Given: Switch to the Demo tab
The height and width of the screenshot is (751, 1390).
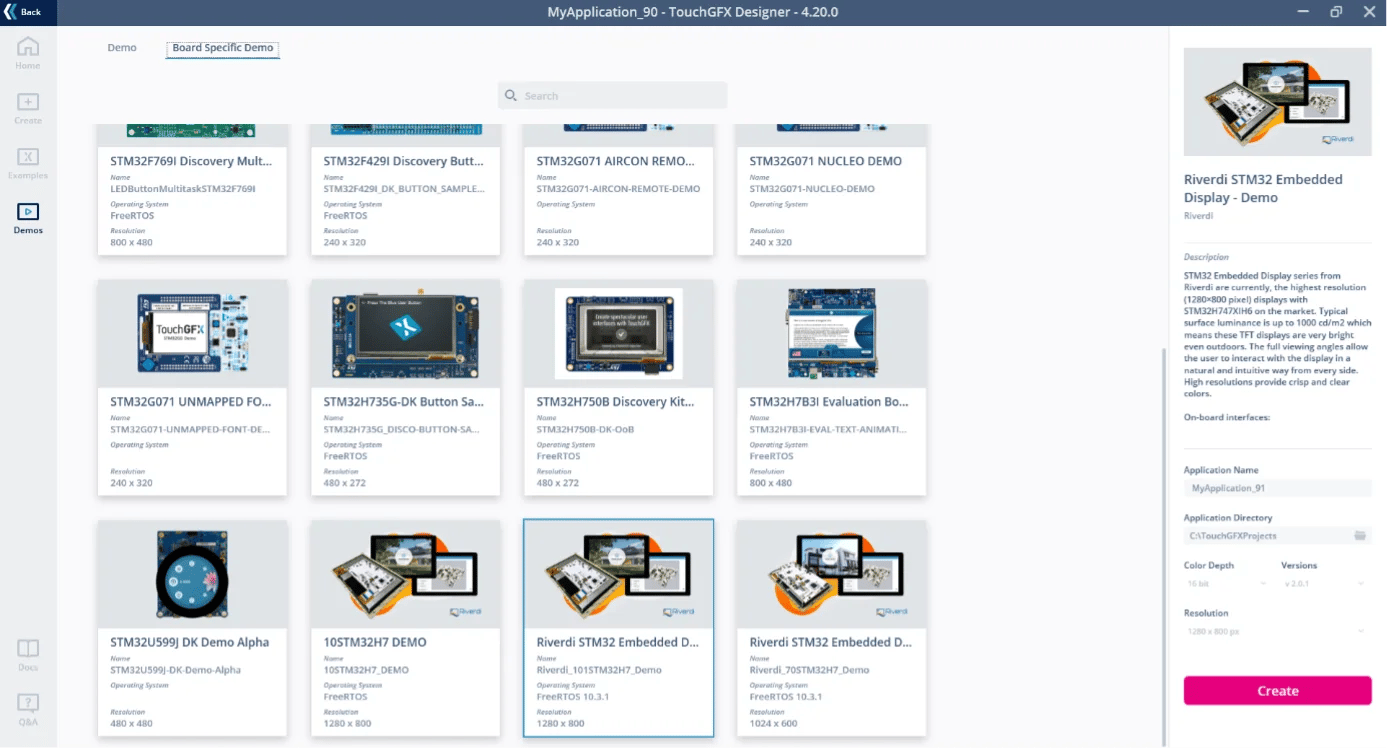Looking at the screenshot, I should tap(122, 48).
